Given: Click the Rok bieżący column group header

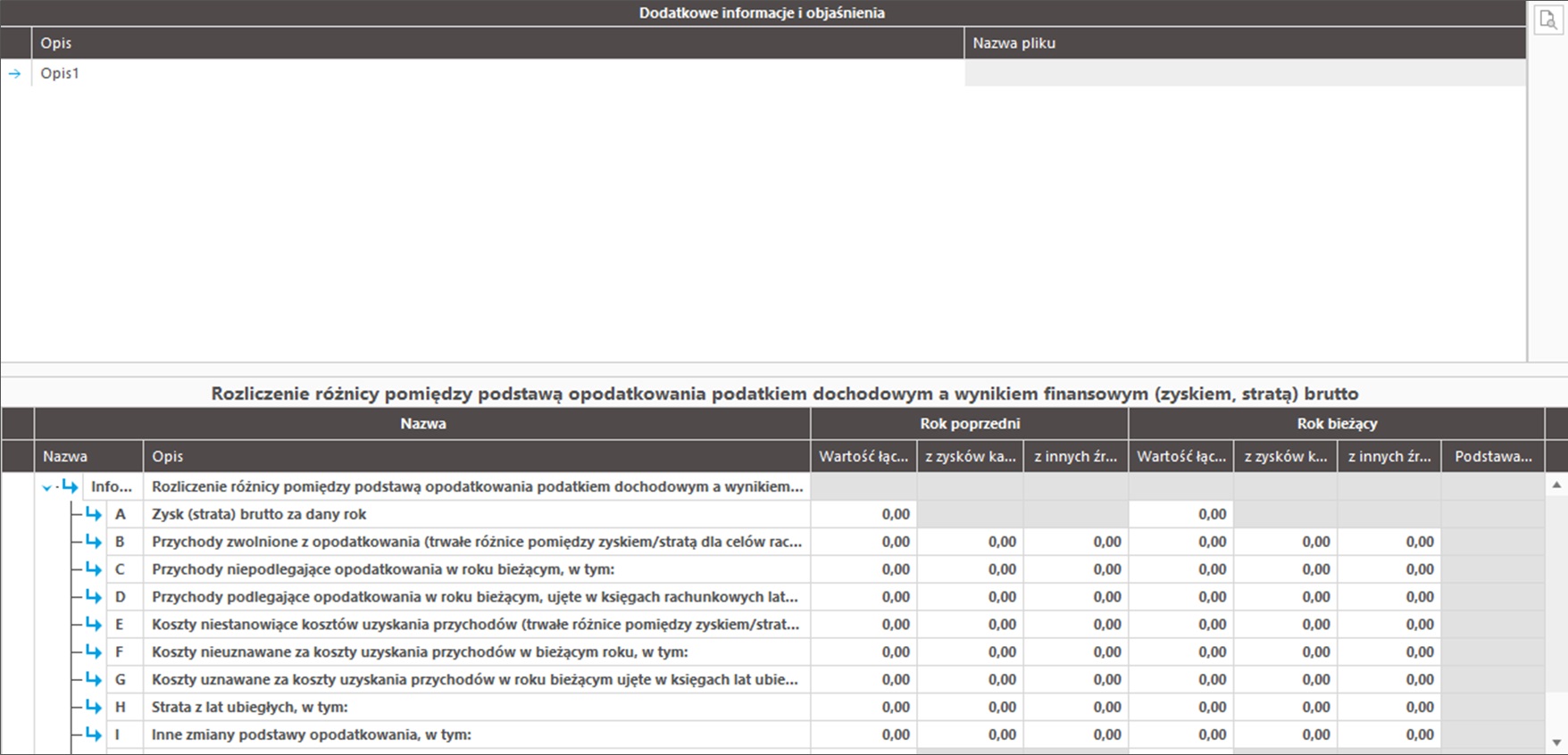Looking at the screenshot, I should pos(1336,424).
